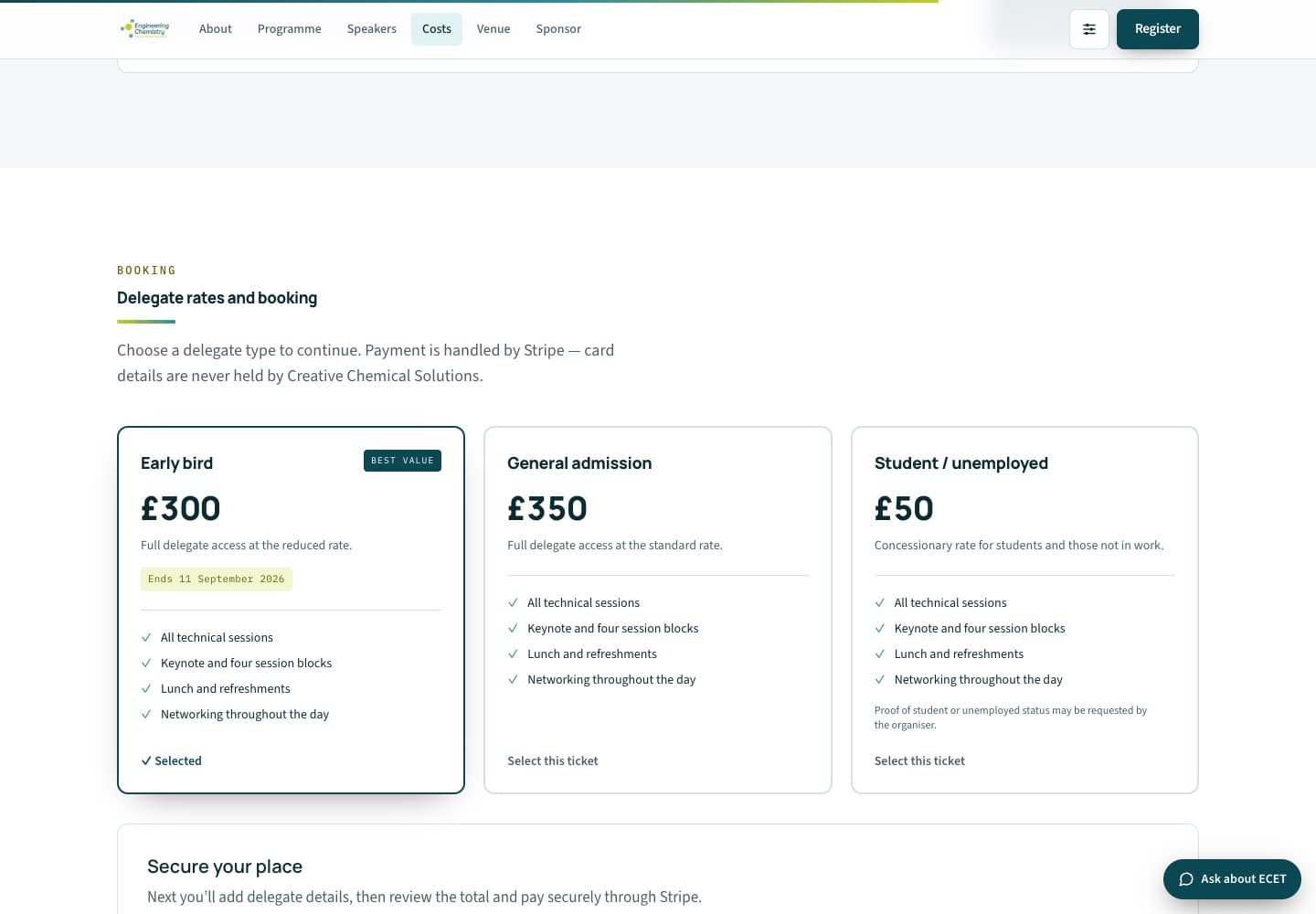
Task: Open the Ask about ECET chat
Action: (1232, 879)
